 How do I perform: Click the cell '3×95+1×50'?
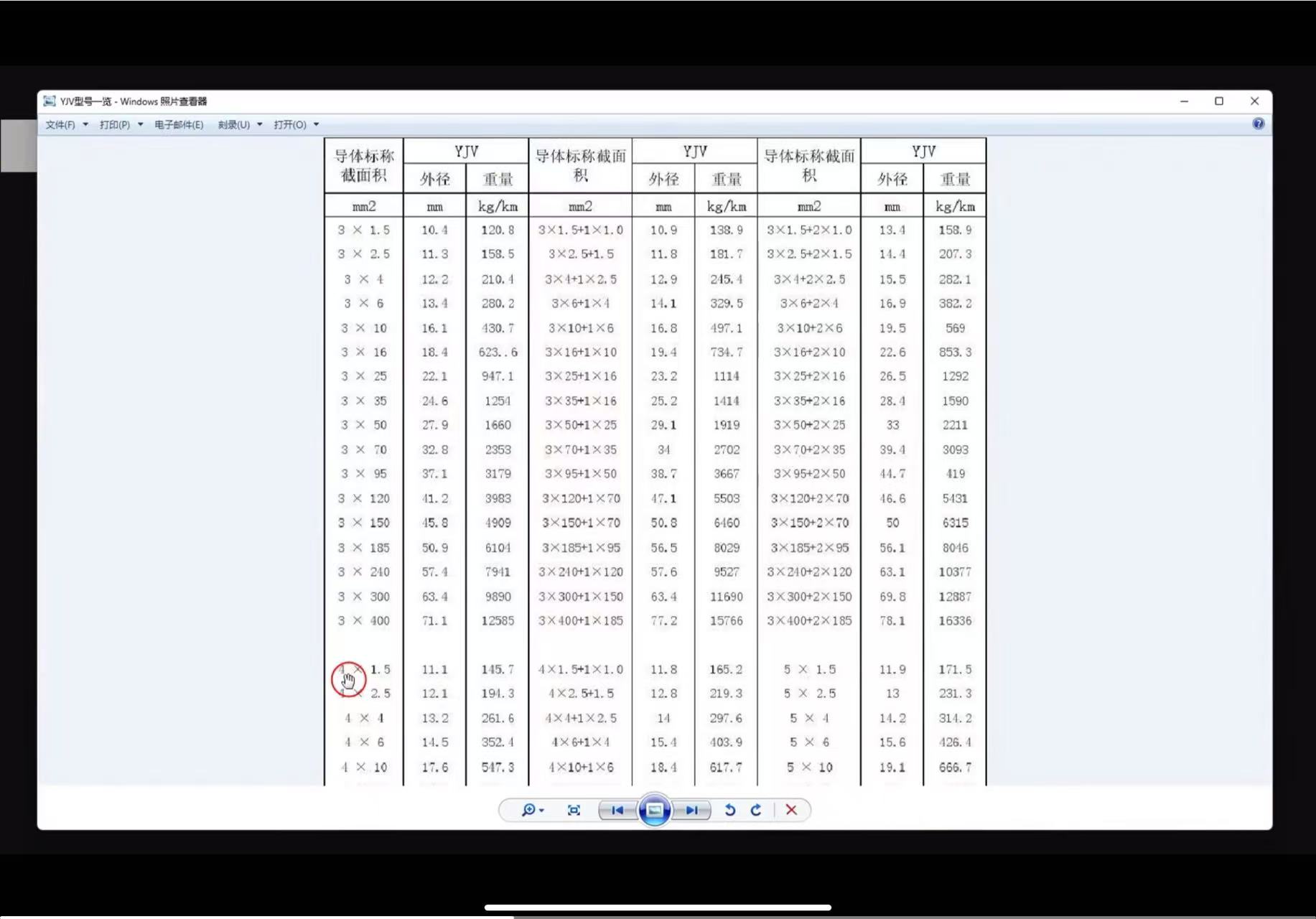[x=581, y=474]
